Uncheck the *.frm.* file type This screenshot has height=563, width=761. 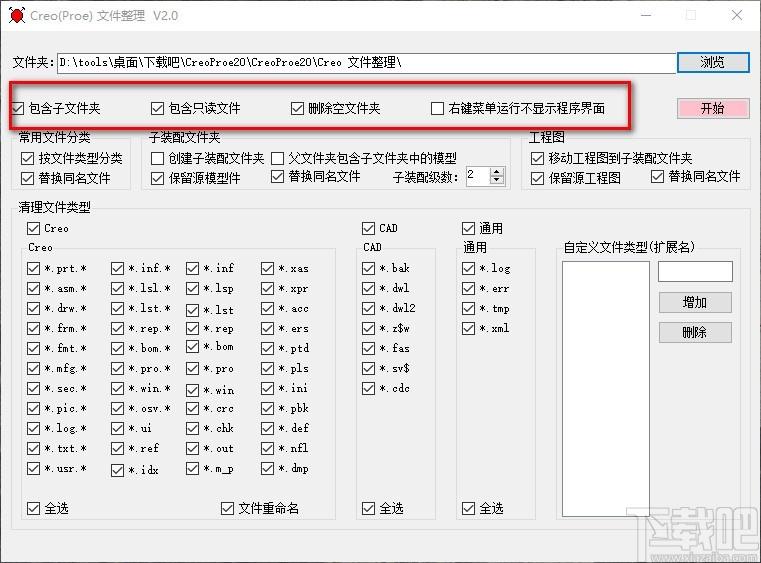click(x=33, y=329)
